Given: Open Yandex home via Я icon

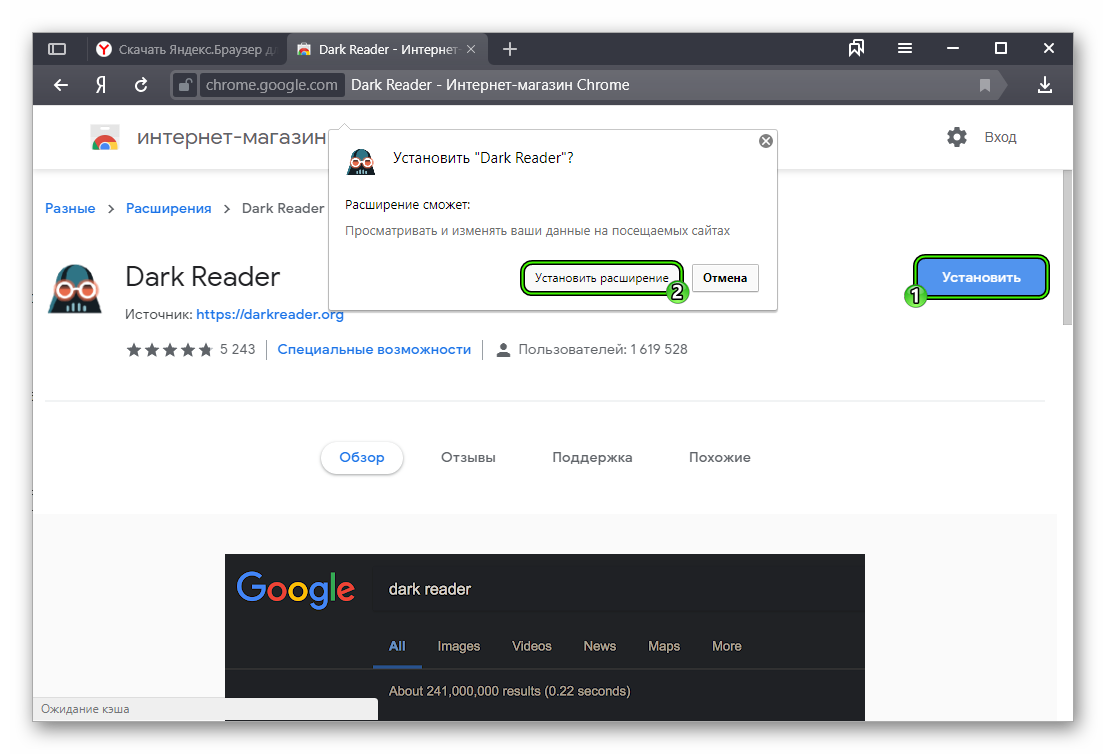Looking at the screenshot, I should coord(101,85).
